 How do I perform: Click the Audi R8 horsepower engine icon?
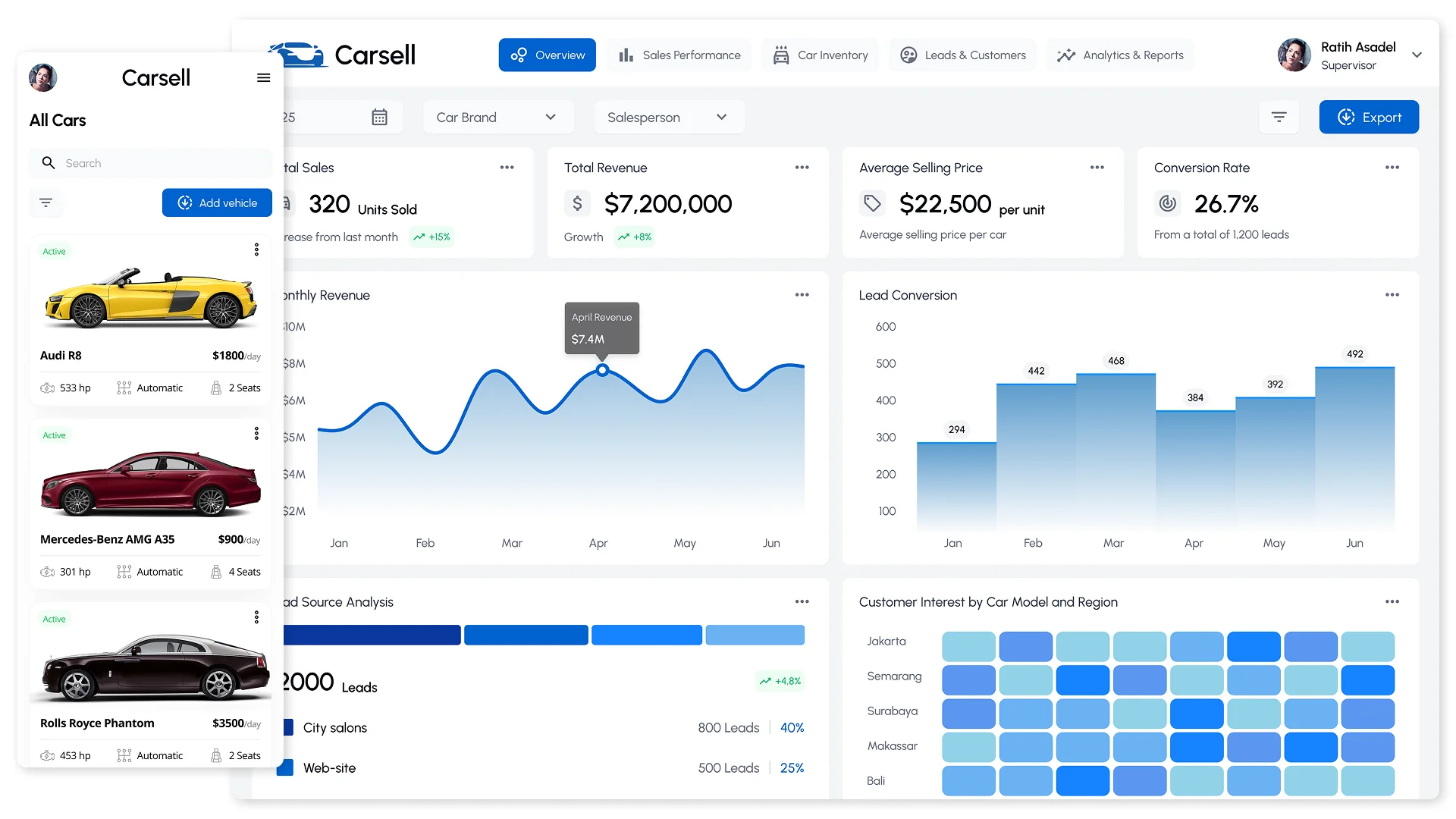[47, 388]
